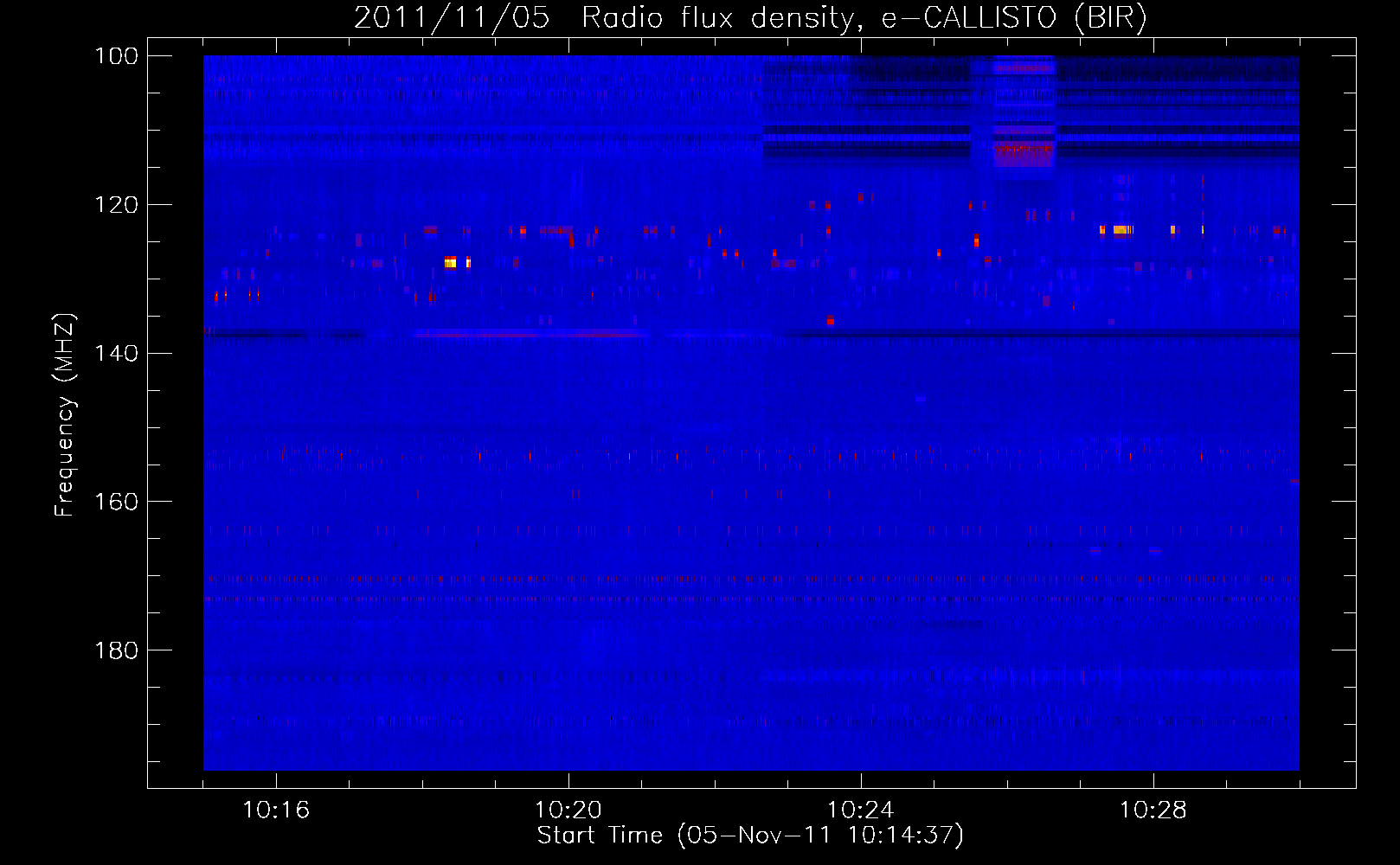Click the 10:28 time tick label
This screenshot has height=865, width=1400.
(1153, 811)
